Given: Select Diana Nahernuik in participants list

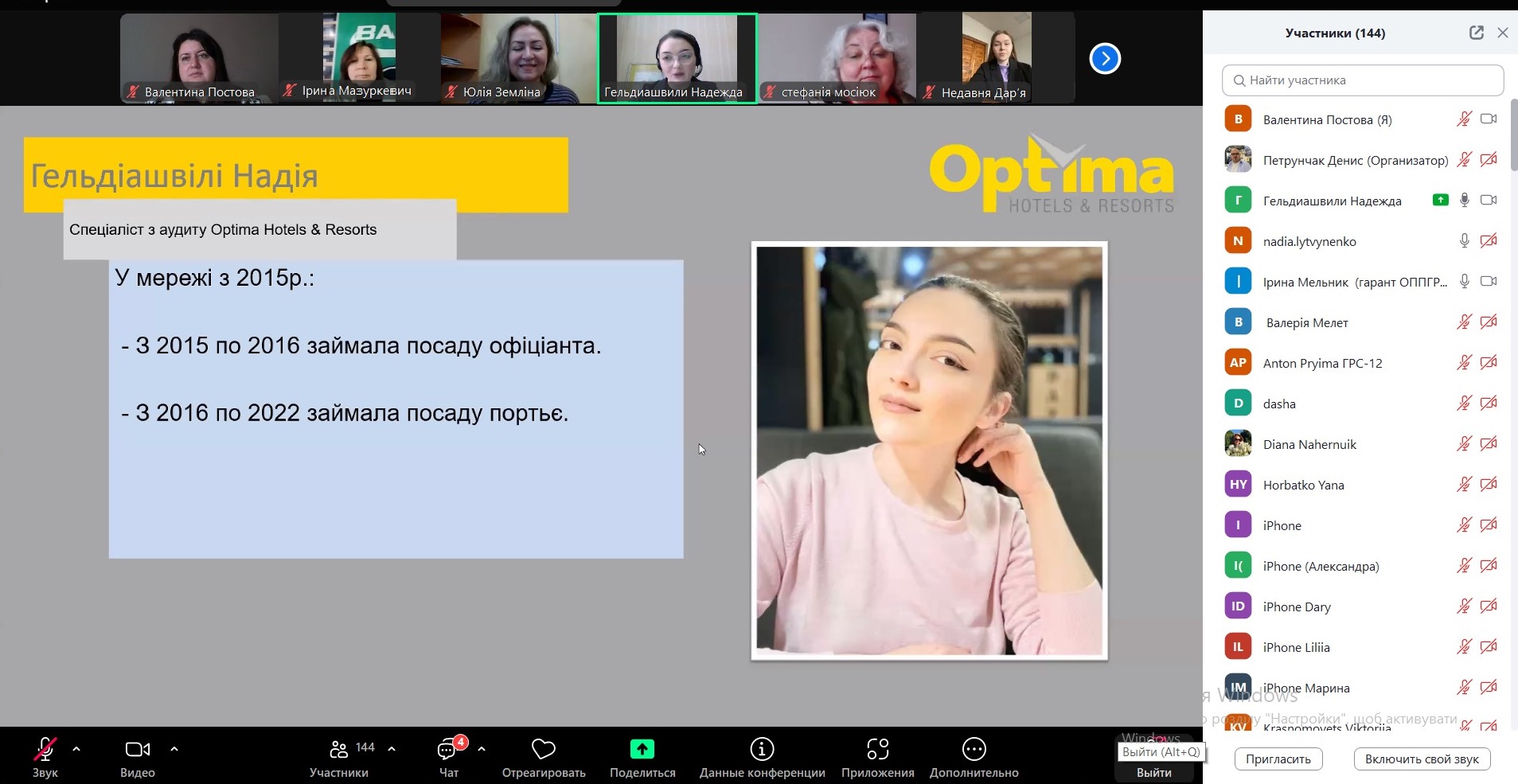Looking at the screenshot, I should (x=1309, y=444).
